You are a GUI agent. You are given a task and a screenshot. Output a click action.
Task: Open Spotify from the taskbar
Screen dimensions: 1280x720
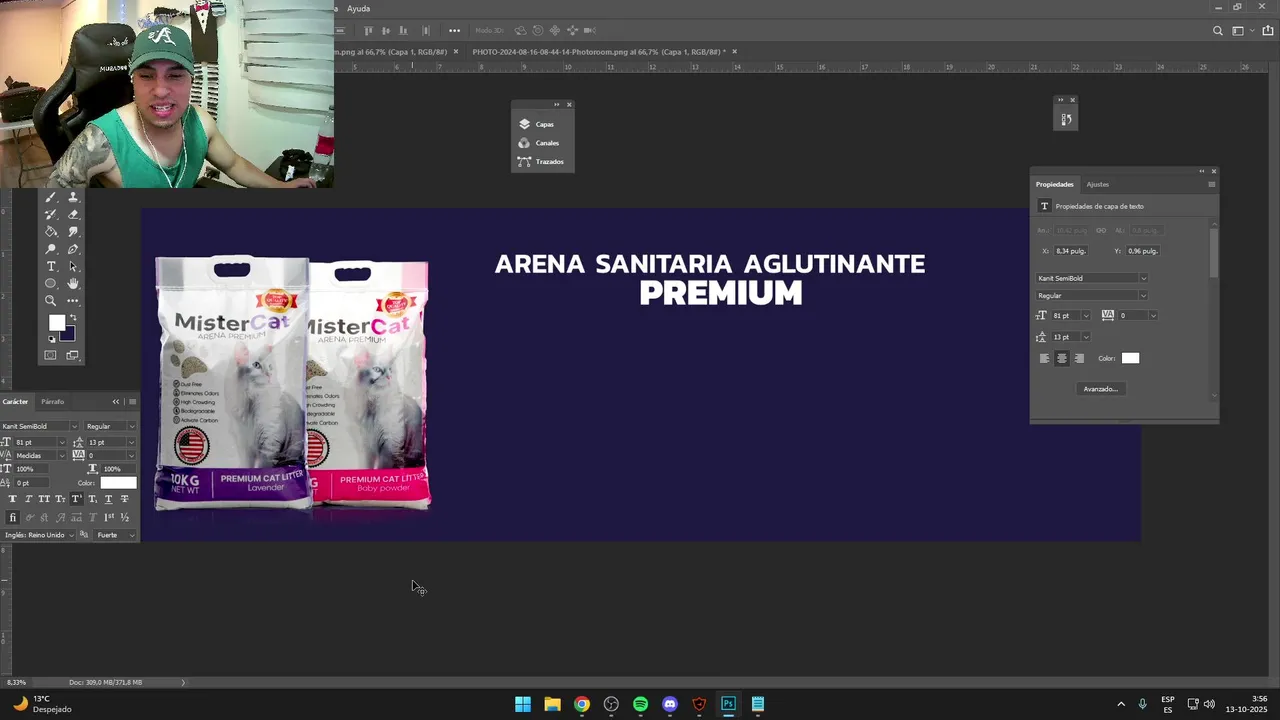point(640,704)
